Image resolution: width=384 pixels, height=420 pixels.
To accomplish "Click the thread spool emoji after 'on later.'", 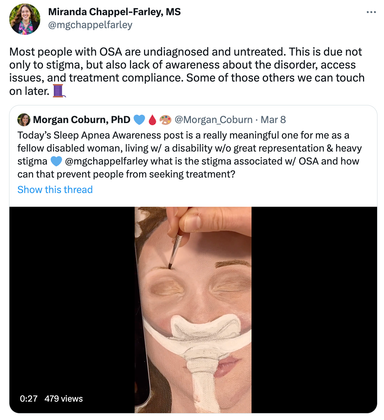I will click(x=58, y=91).
